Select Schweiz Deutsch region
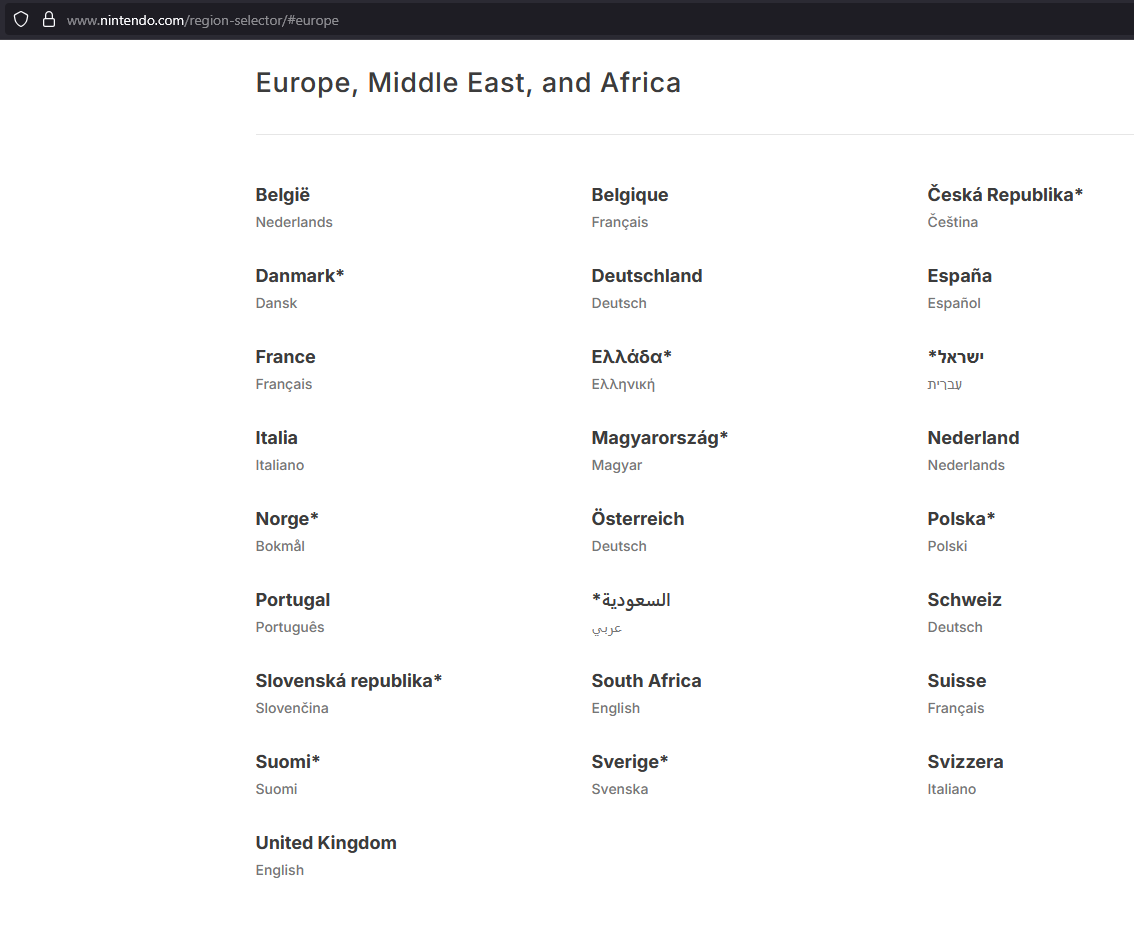1134x937 pixels. (x=964, y=612)
